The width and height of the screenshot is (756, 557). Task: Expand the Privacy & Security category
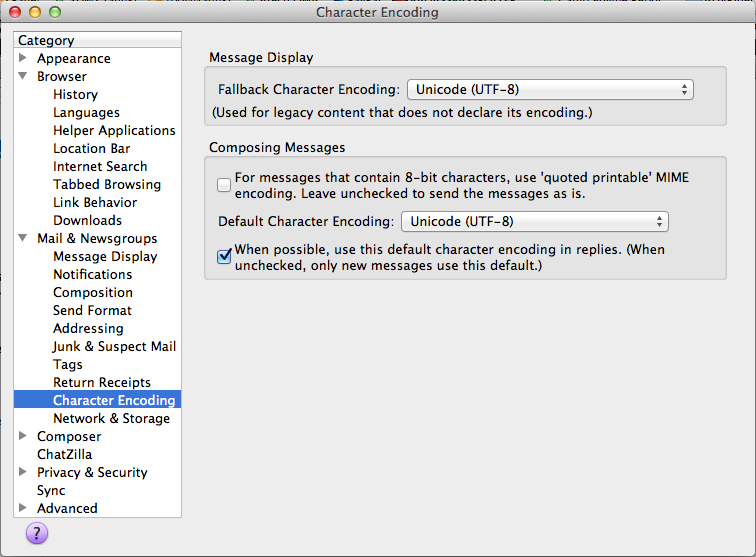point(23,472)
